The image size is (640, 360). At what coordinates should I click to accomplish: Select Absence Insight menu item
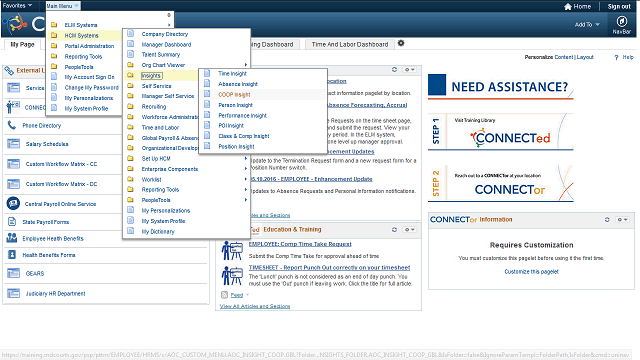(x=238, y=84)
